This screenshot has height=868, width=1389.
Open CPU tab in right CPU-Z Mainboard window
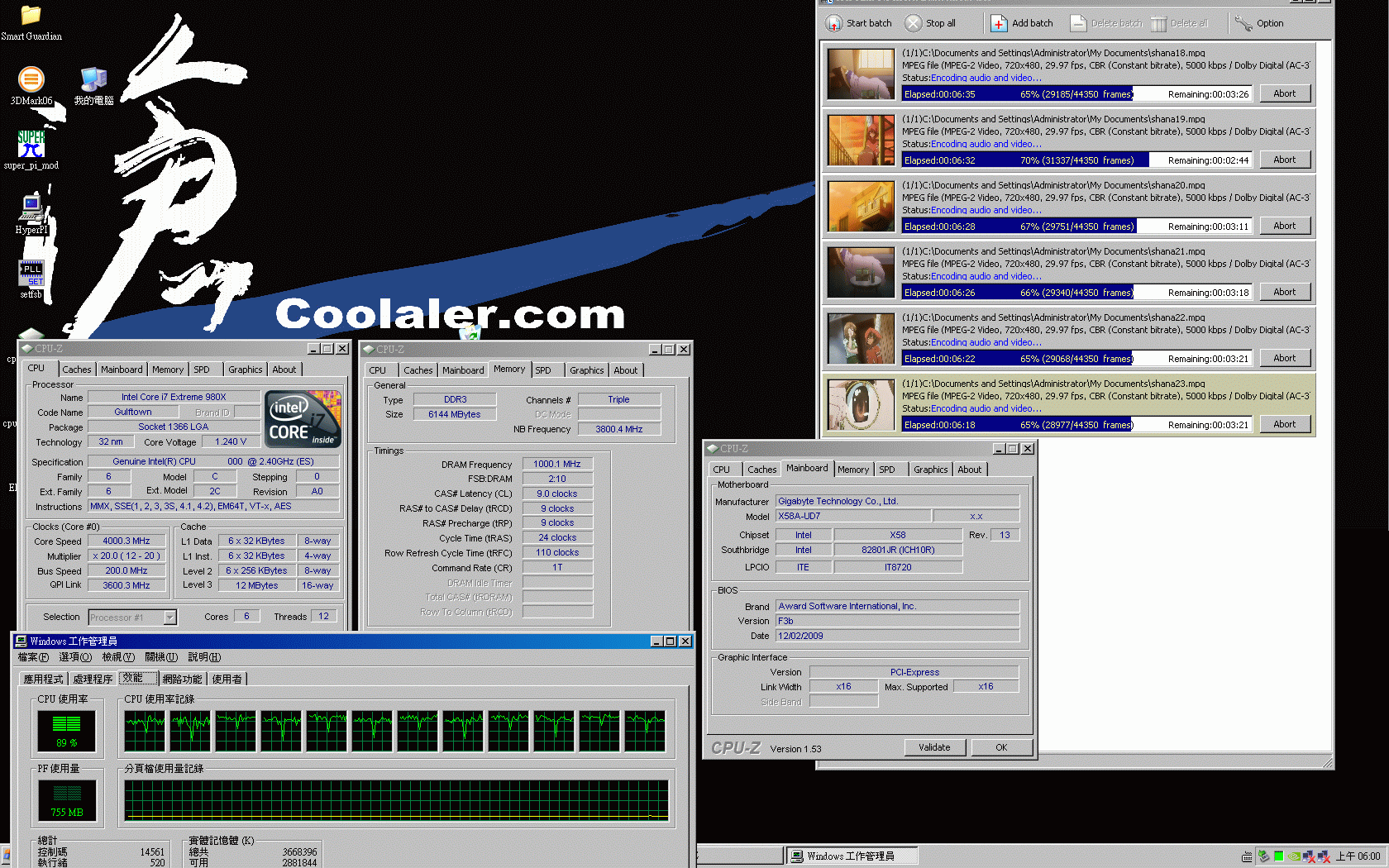pos(721,470)
